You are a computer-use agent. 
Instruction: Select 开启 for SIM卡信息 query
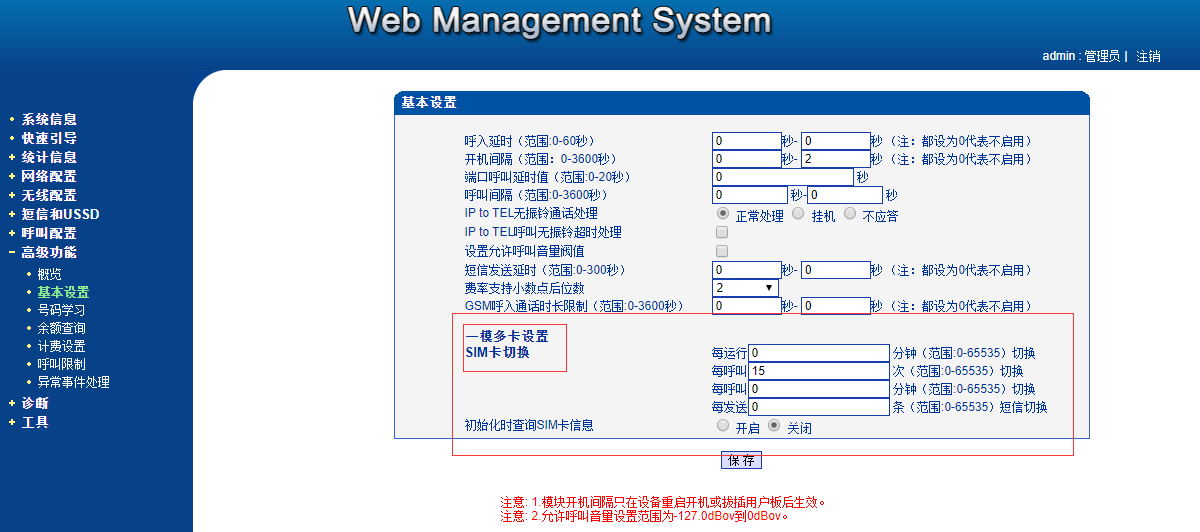coord(723,425)
